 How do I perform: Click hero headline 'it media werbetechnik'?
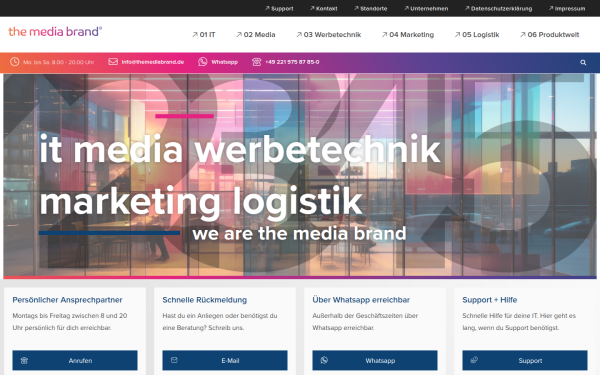click(x=240, y=149)
